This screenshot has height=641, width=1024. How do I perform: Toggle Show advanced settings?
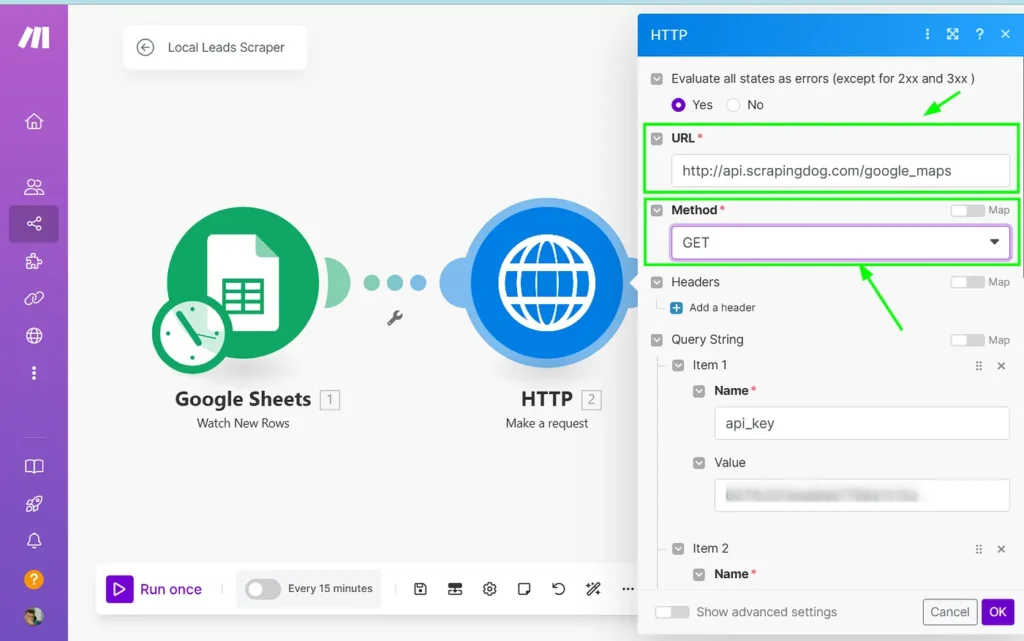click(x=671, y=612)
